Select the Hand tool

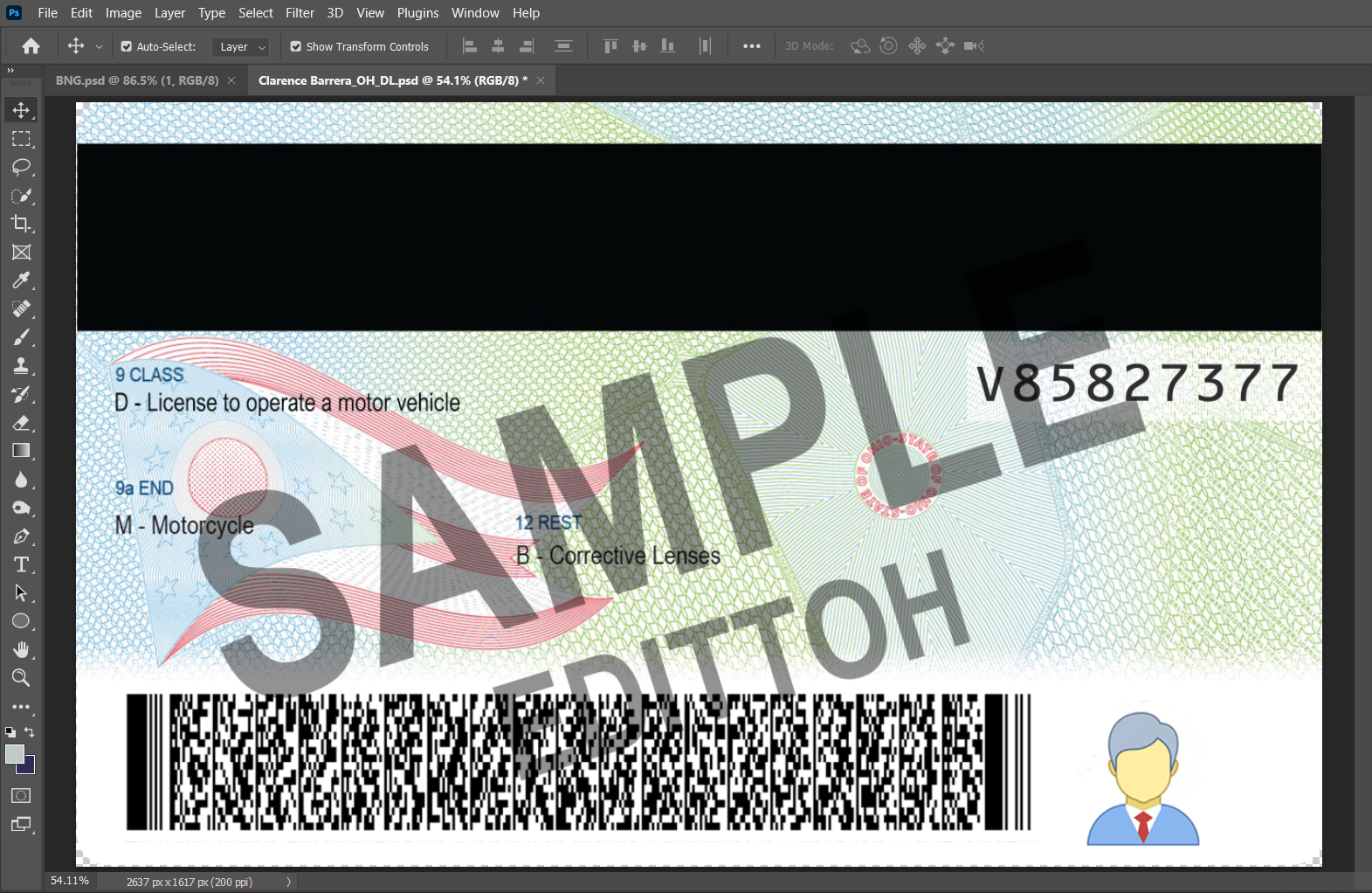click(x=21, y=650)
